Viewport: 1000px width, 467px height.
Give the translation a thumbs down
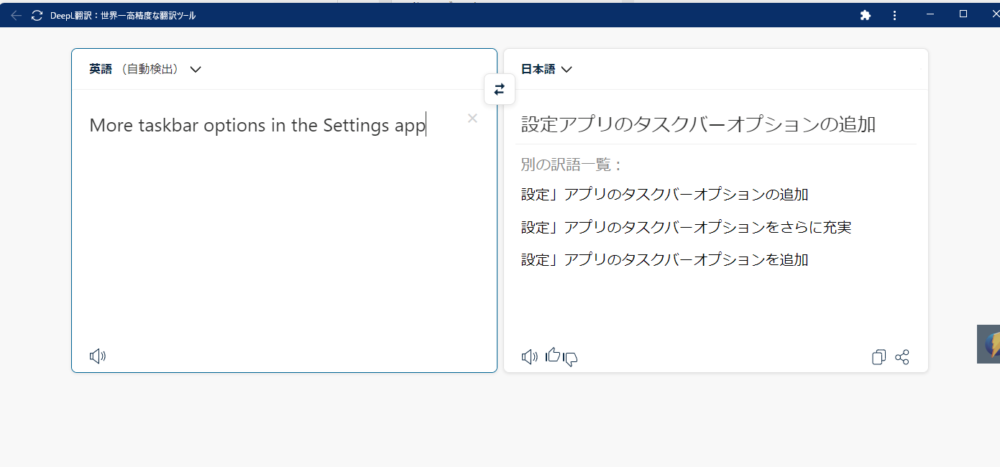point(571,359)
